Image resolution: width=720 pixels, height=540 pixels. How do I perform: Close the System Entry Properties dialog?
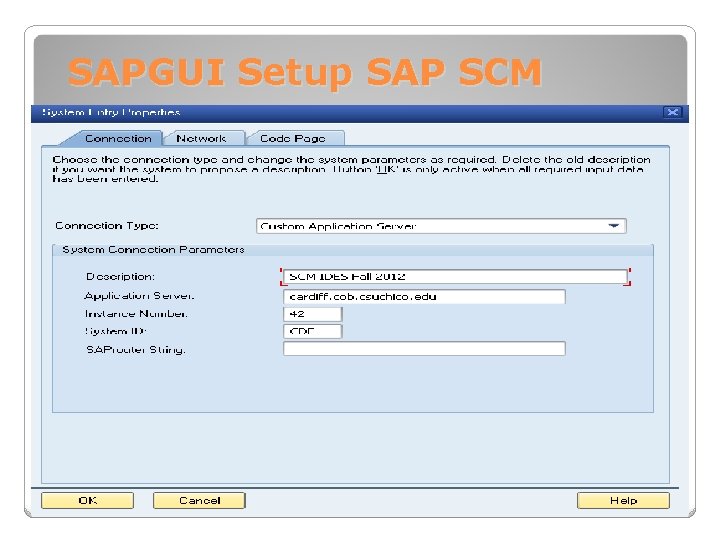pyautogui.click(x=673, y=112)
